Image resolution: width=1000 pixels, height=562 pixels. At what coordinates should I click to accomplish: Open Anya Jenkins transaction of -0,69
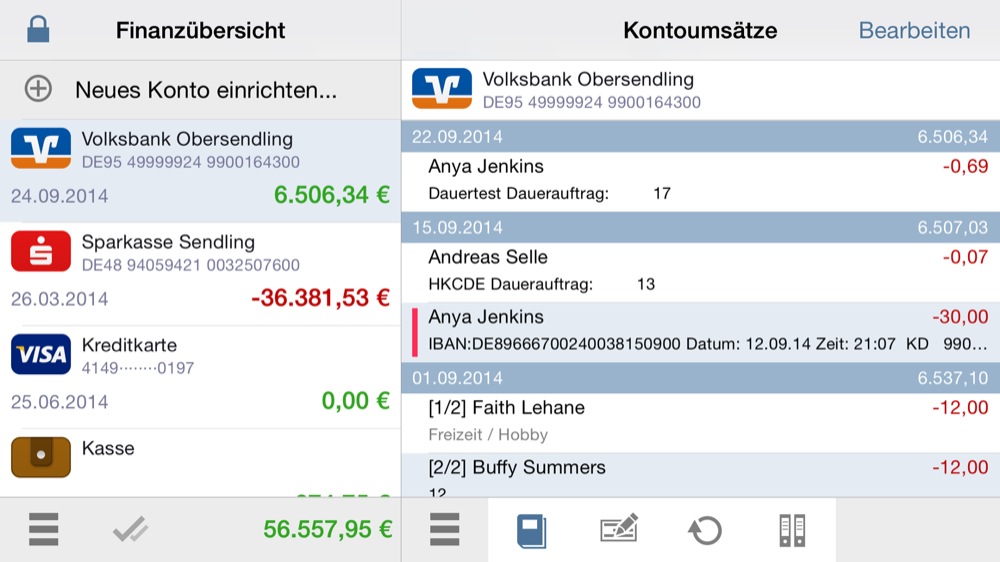coord(700,179)
